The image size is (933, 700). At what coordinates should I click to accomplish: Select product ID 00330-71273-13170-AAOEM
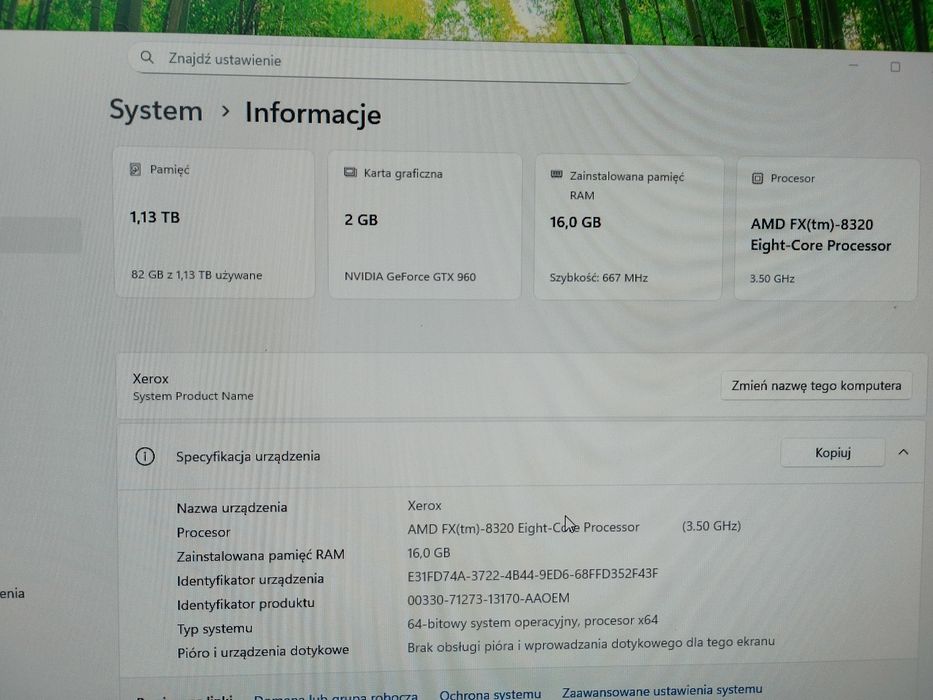coord(488,599)
